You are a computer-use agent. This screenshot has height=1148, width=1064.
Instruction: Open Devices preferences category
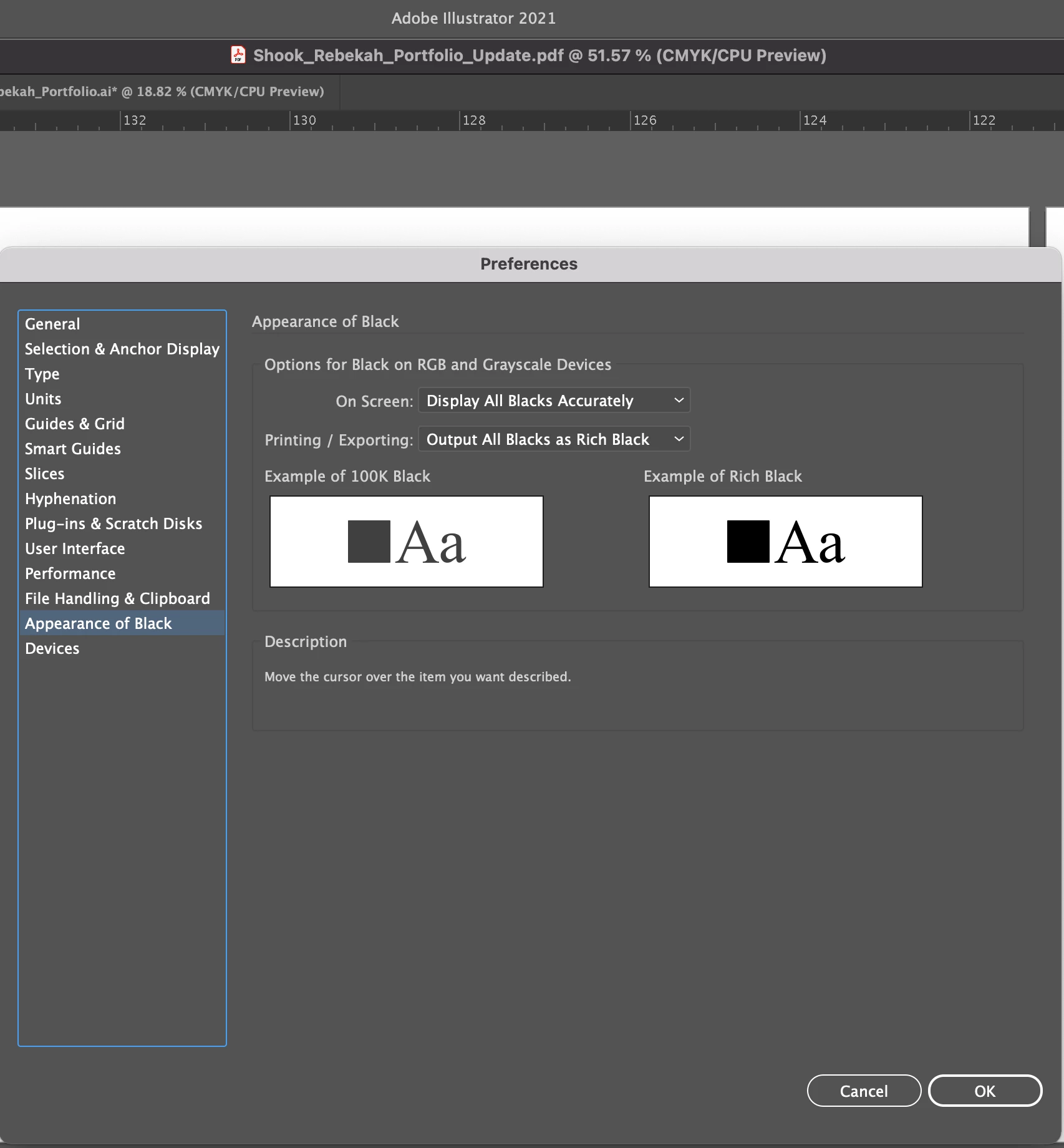coord(122,648)
